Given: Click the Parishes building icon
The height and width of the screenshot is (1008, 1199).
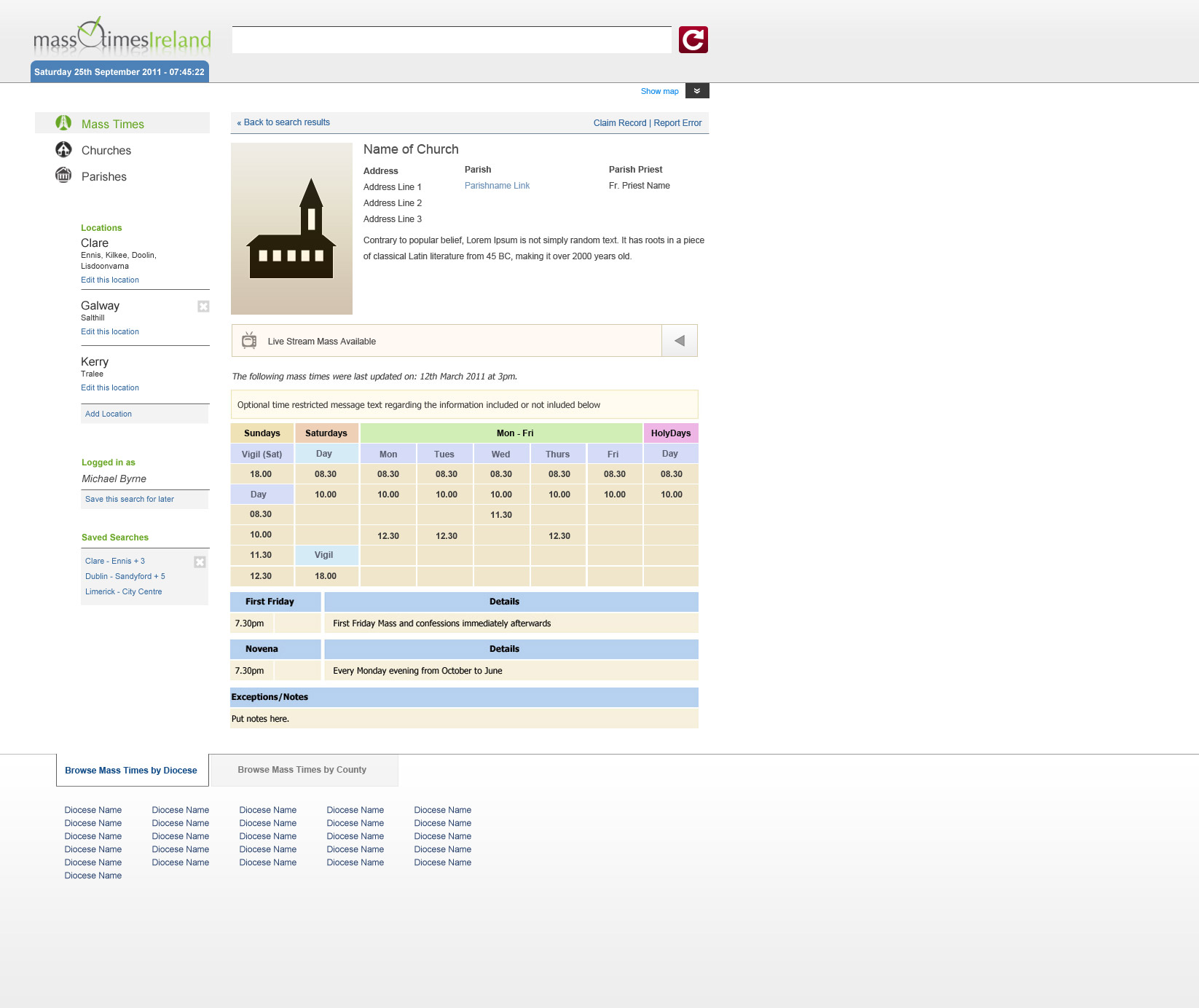Looking at the screenshot, I should [x=64, y=176].
